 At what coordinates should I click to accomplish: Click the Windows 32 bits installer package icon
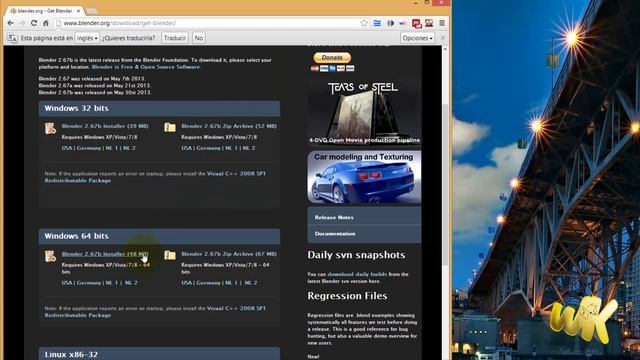click(50, 128)
